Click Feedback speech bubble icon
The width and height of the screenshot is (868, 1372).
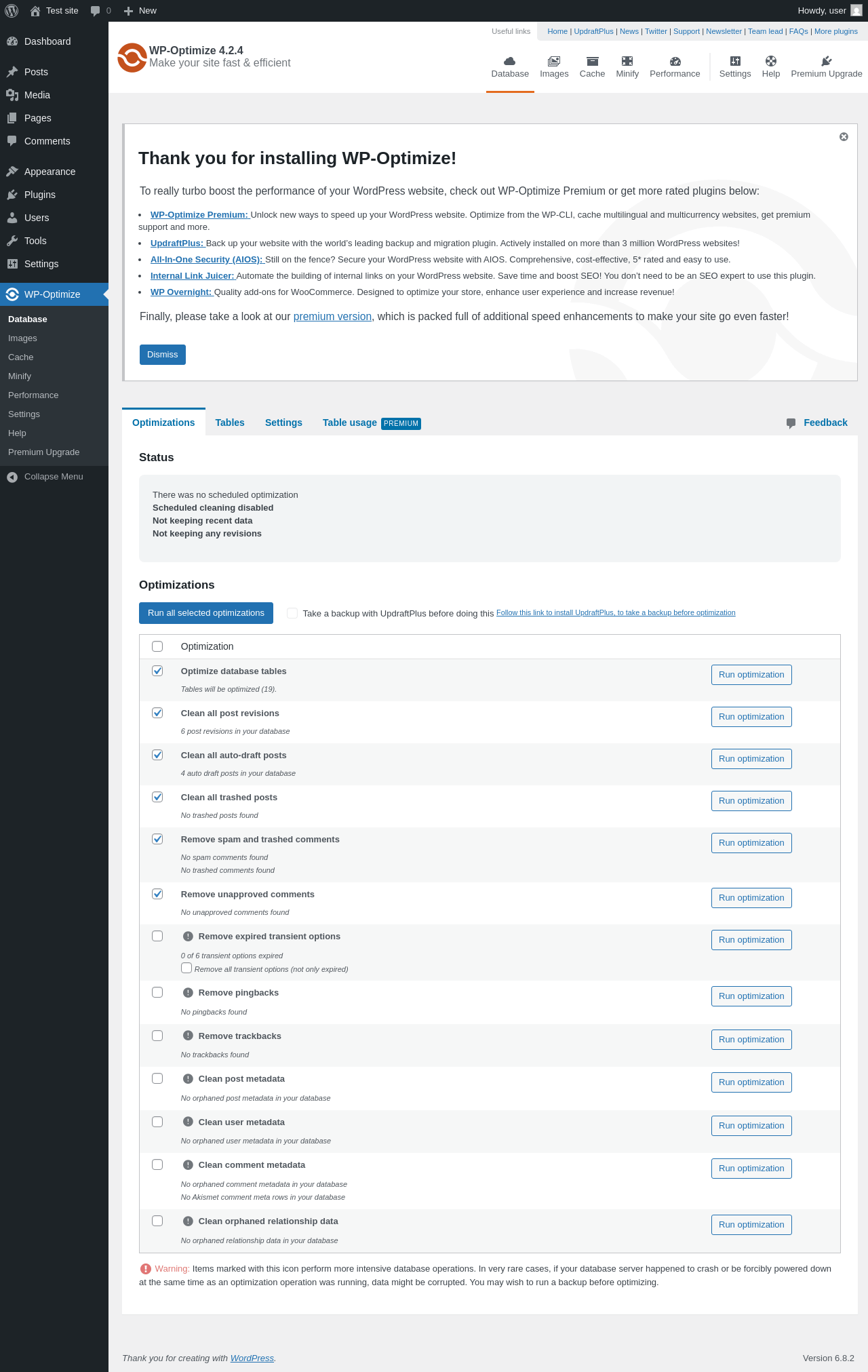pyautogui.click(x=791, y=423)
